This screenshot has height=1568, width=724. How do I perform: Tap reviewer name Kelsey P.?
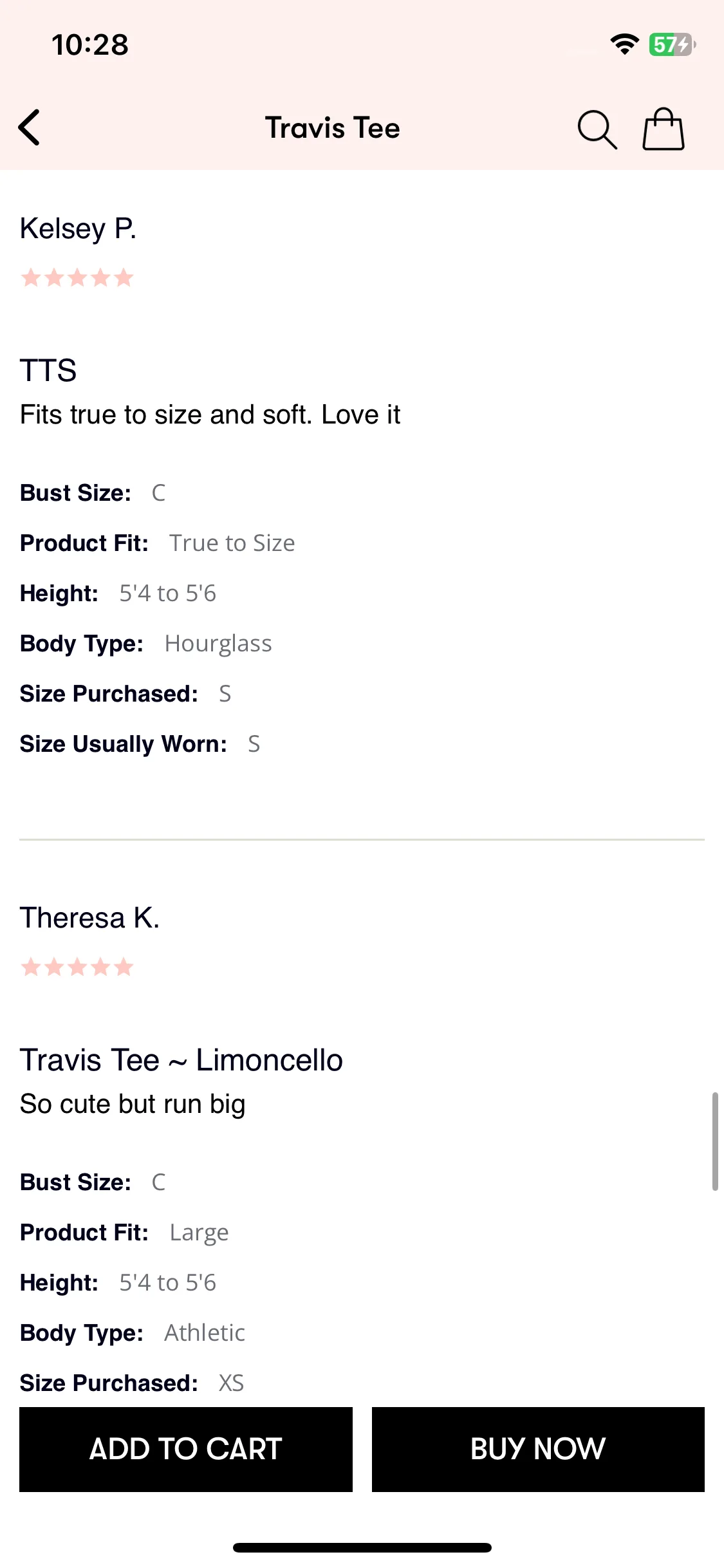(78, 229)
